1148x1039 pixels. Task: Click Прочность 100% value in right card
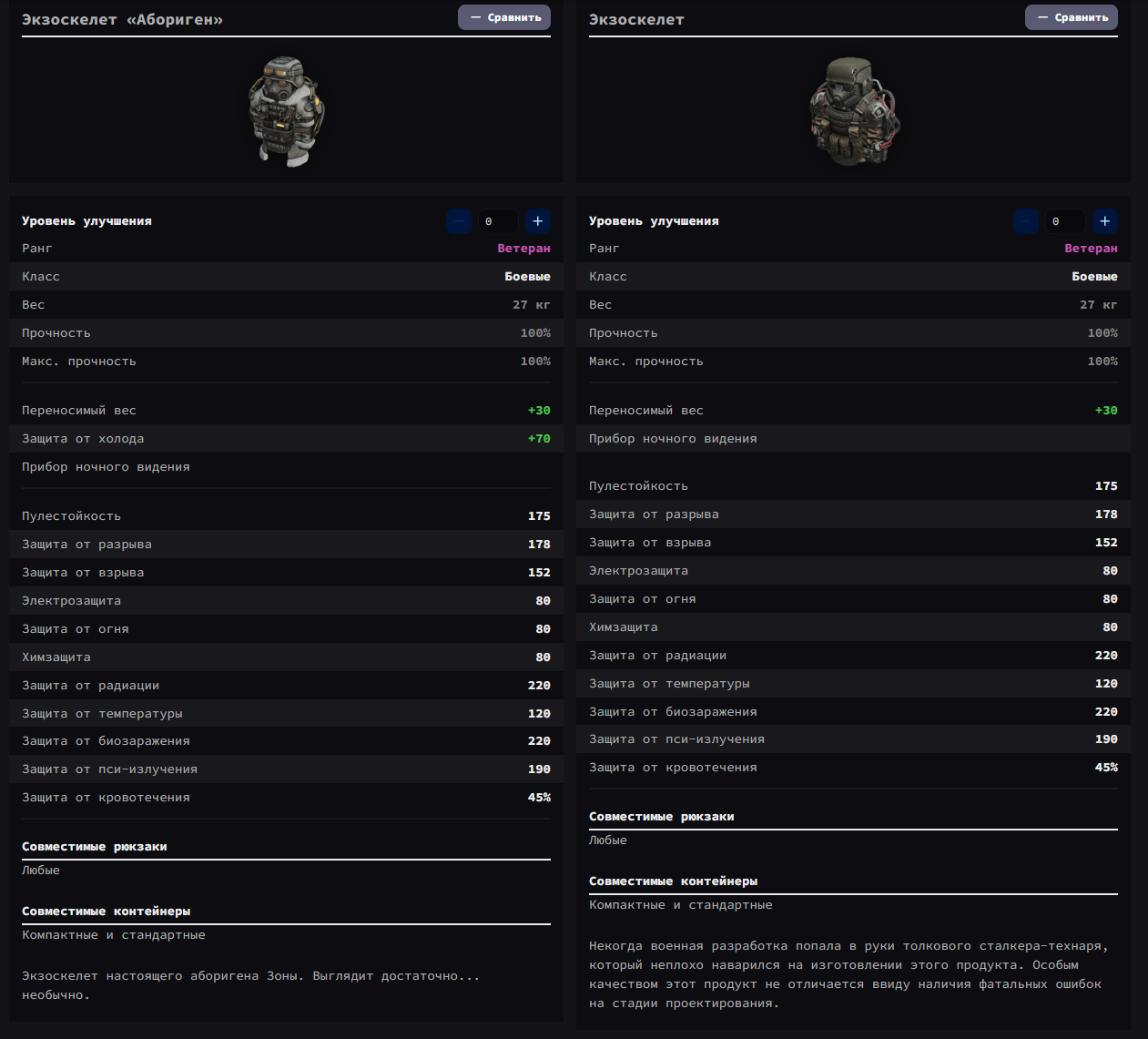click(1102, 333)
